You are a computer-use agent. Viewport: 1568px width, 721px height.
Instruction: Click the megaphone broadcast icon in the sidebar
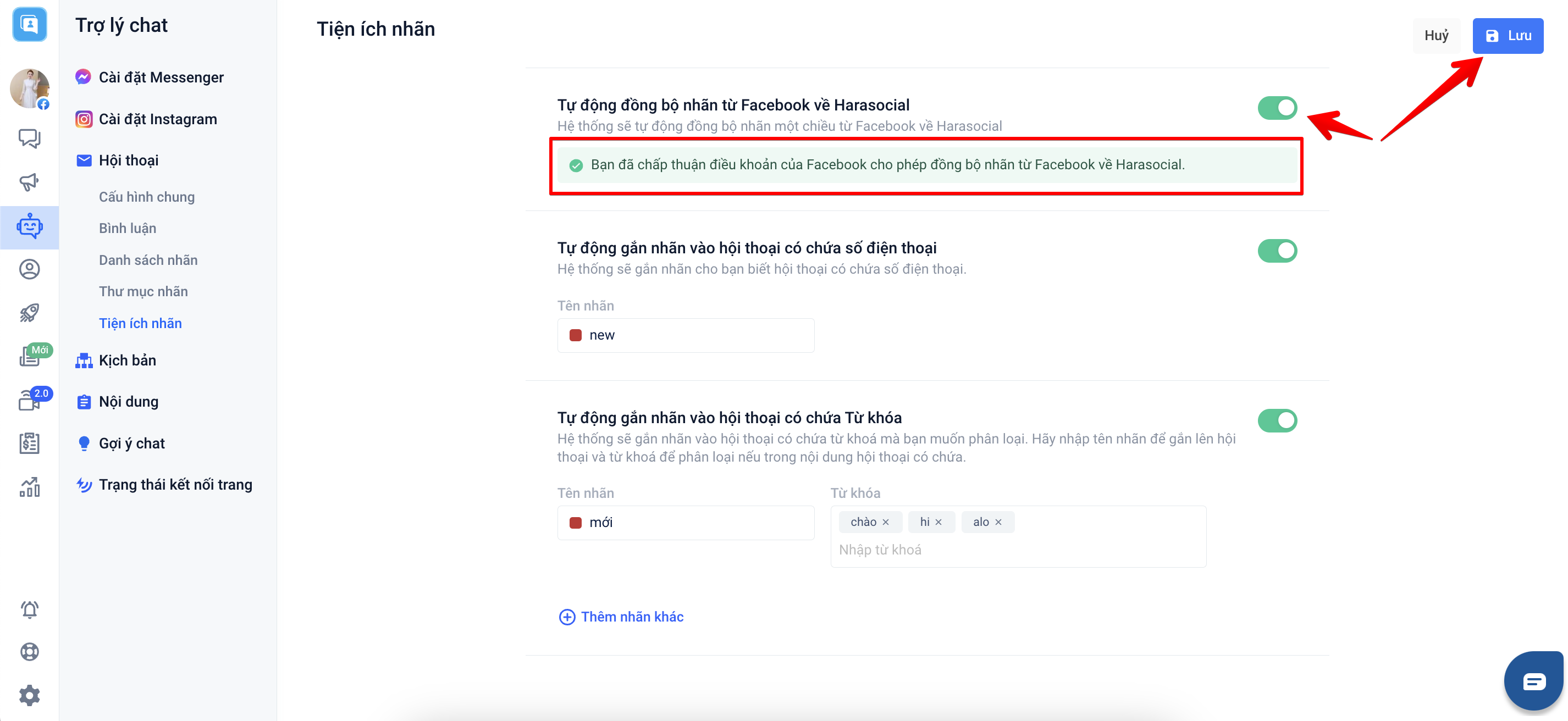pyautogui.click(x=29, y=181)
